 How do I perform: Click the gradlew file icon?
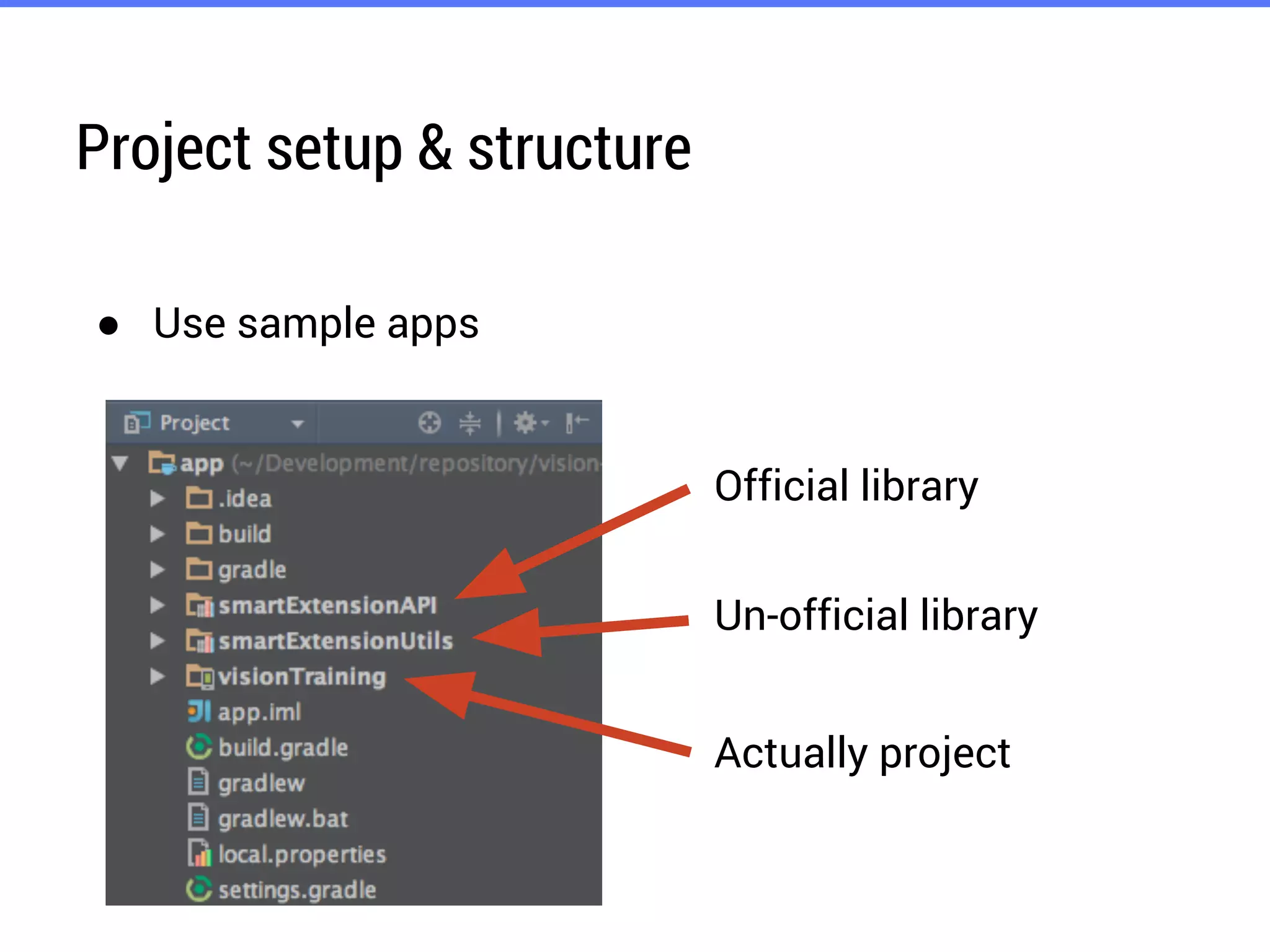(198, 782)
